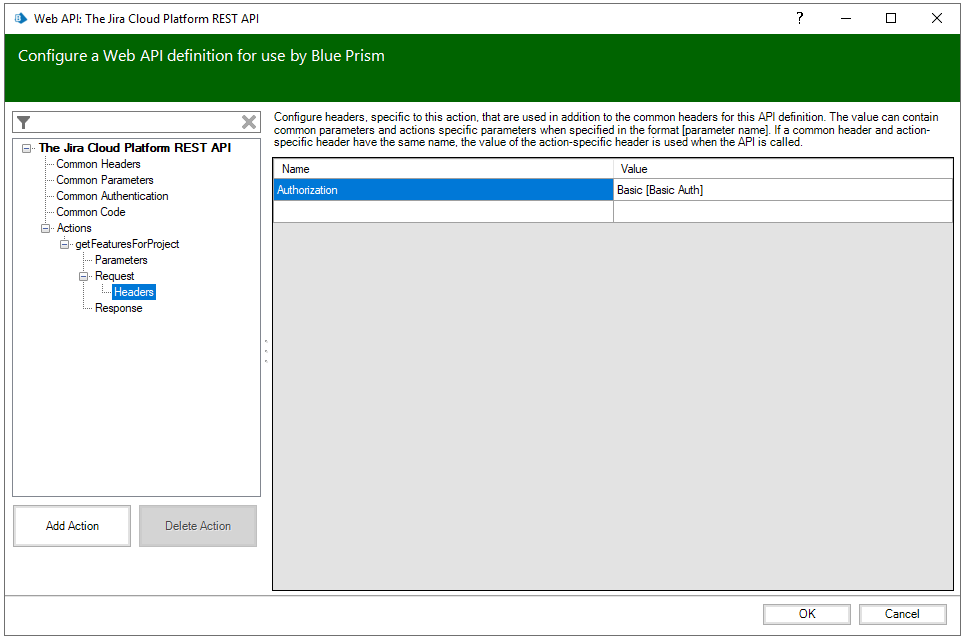Click the filter text input field
This screenshot has height=640, width=966.
(x=135, y=122)
